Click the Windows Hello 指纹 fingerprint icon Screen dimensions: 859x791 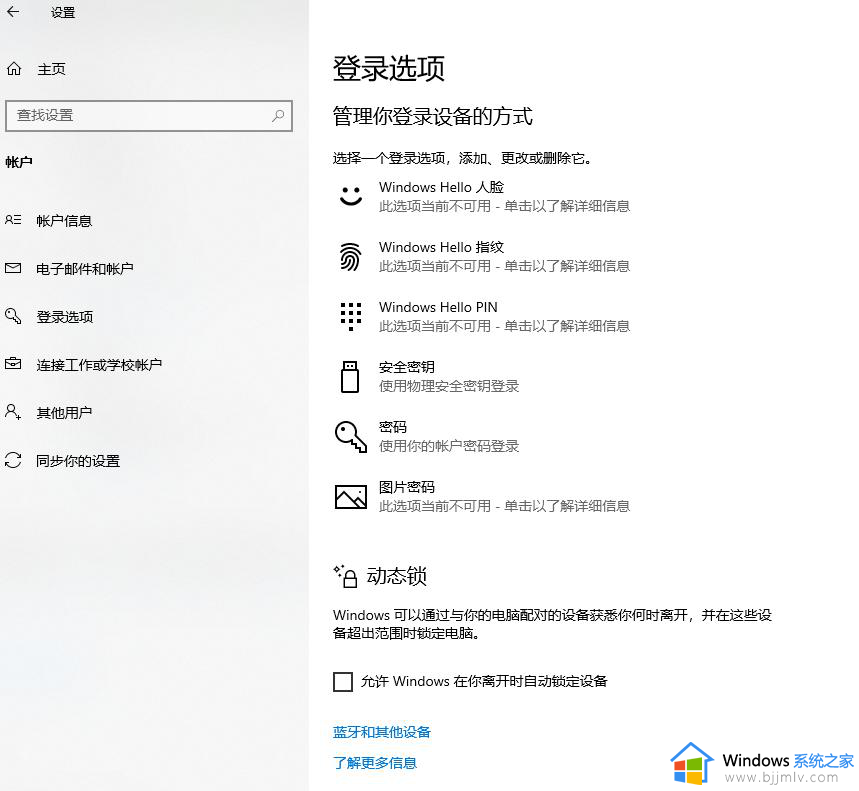(351, 256)
